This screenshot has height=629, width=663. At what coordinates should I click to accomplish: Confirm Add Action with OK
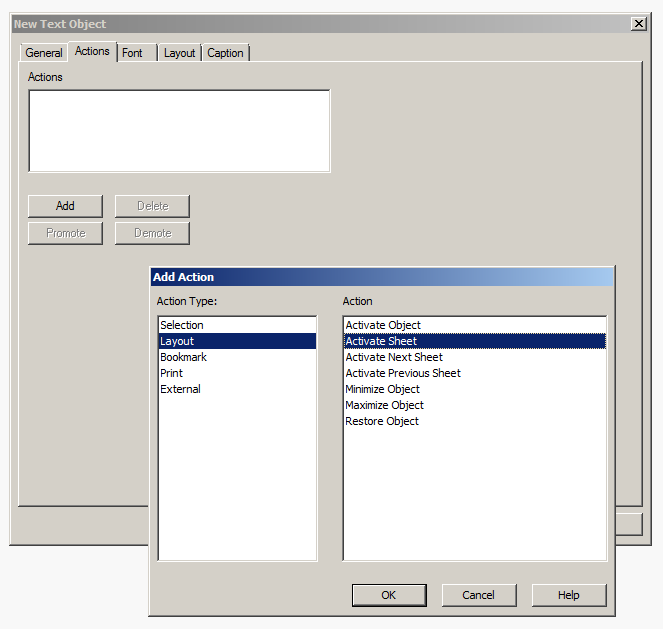coord(389,595)
